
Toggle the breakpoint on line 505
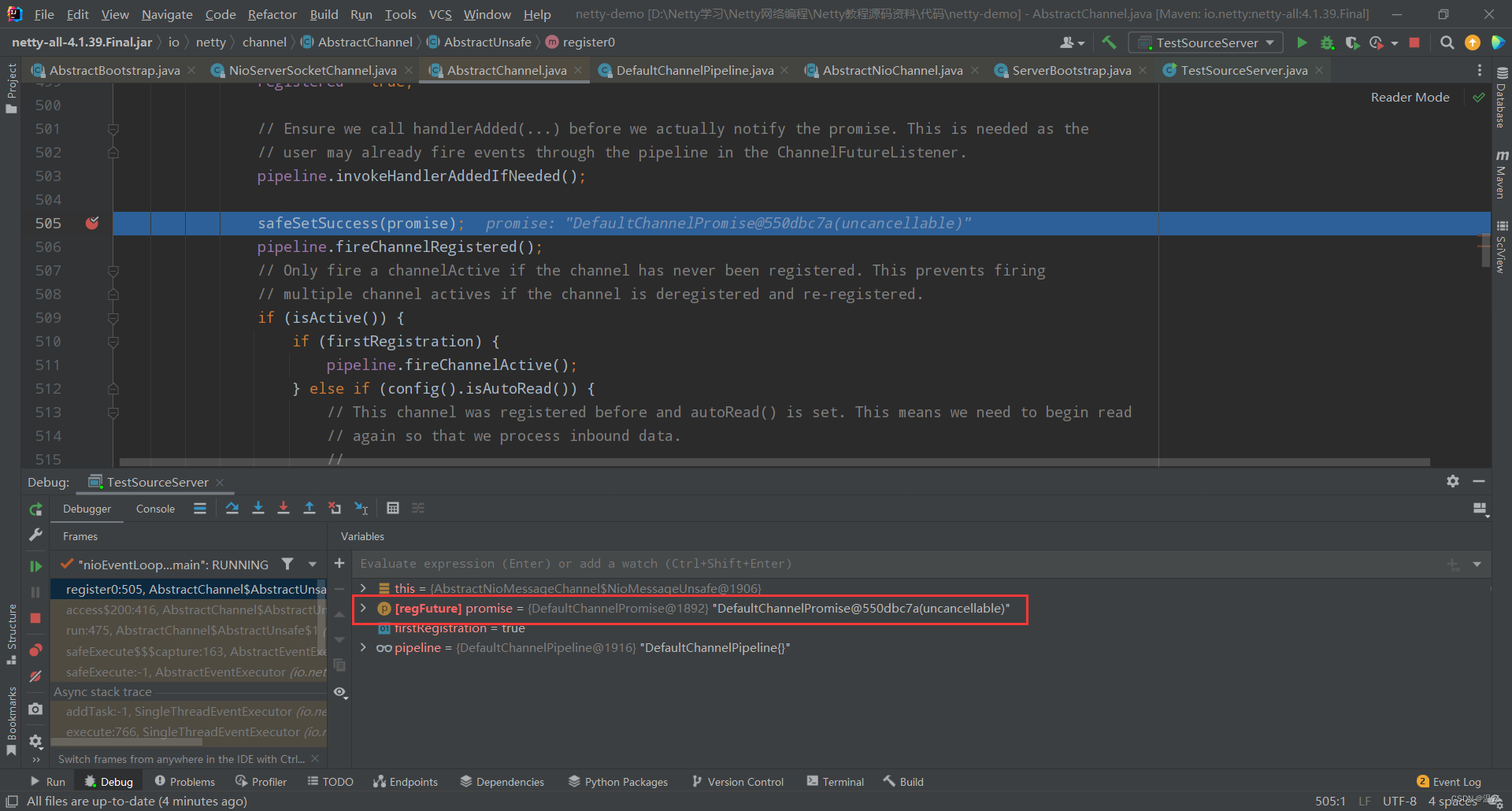tap(92, 223)
